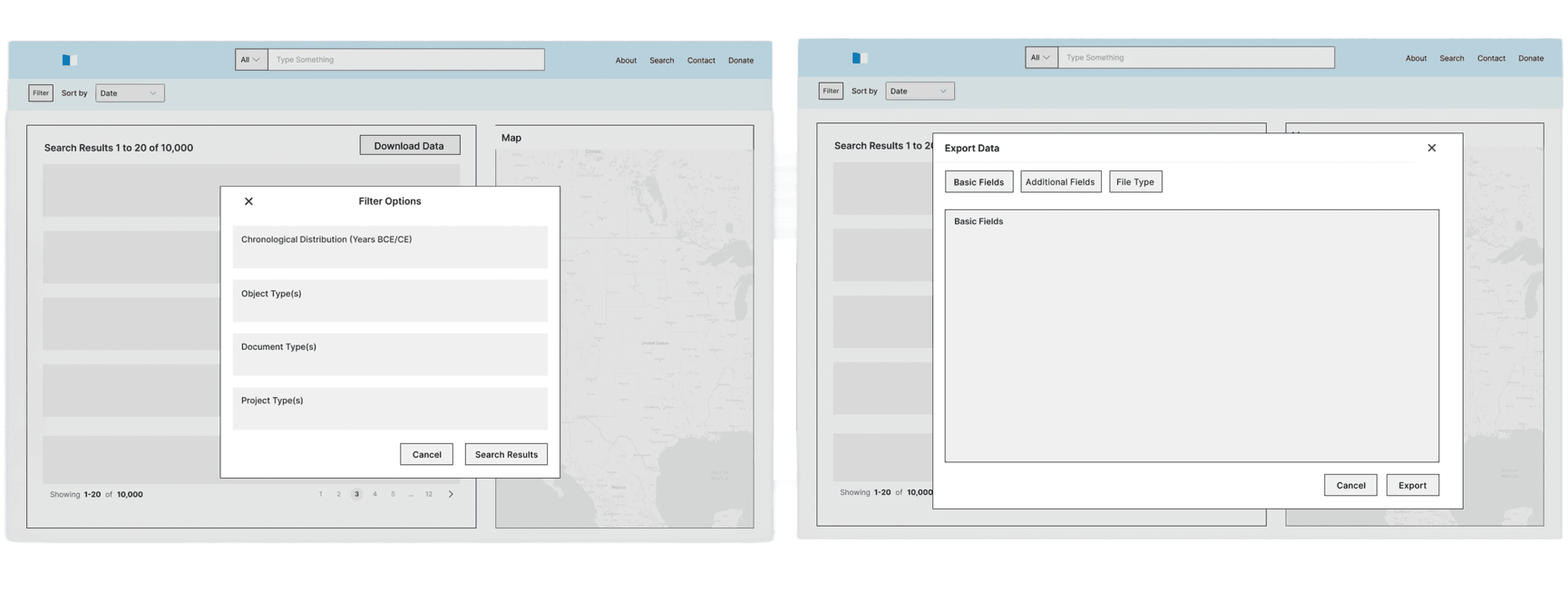
Task: Expand the Date sort dropdown in right mockup
Action: 920,91
